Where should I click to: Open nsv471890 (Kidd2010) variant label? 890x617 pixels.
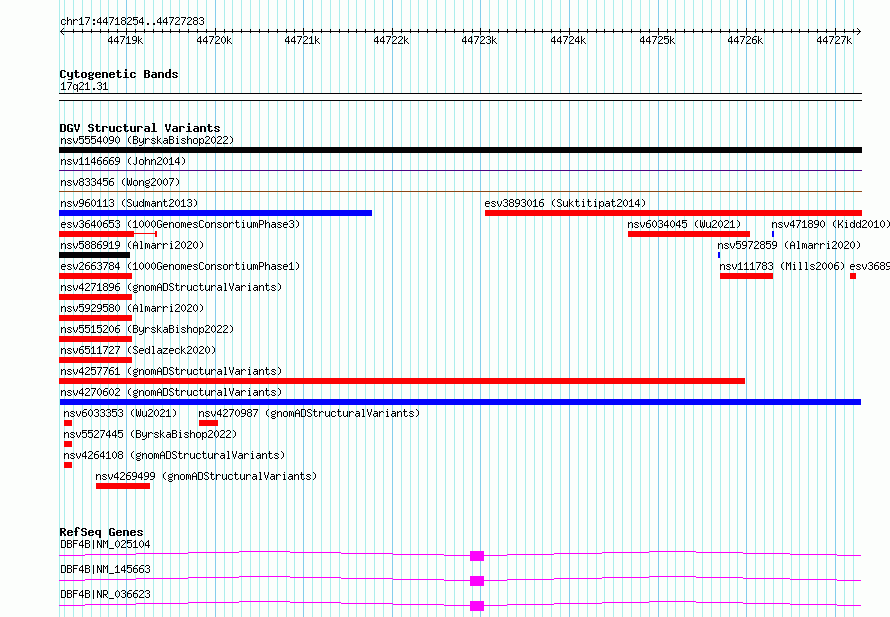(830, 224)
